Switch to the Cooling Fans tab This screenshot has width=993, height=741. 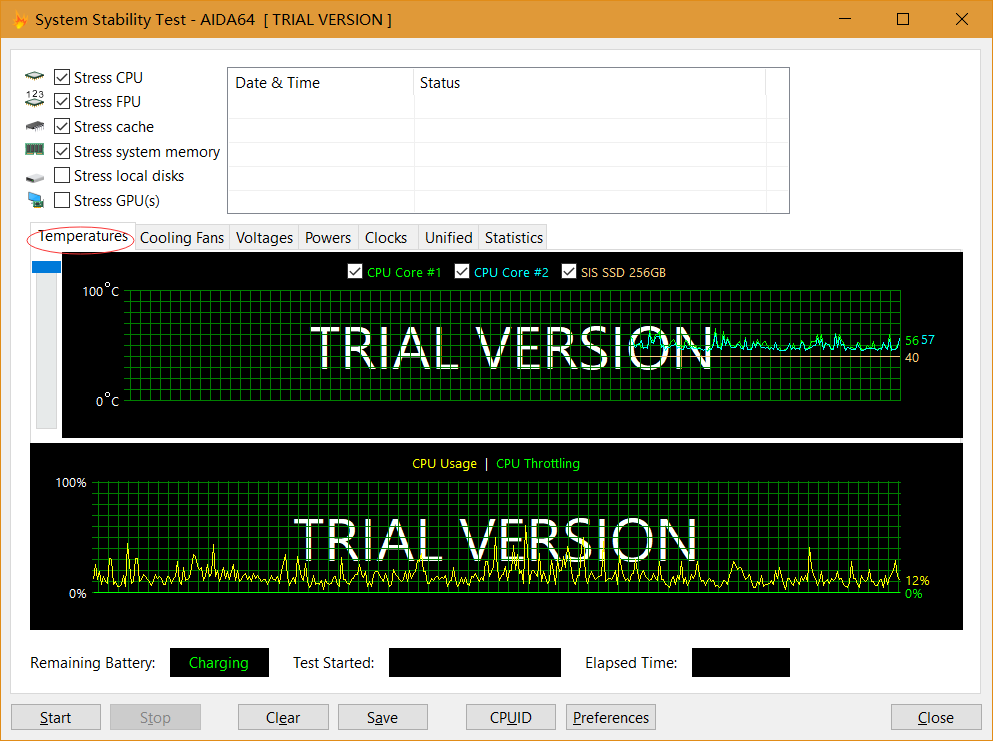pyautogui.click(x=182, y=238)
